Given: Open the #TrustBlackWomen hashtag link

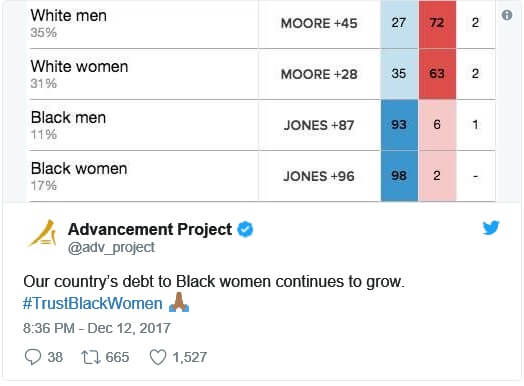Looking at the screenshot, I should (x=93, y=303).
